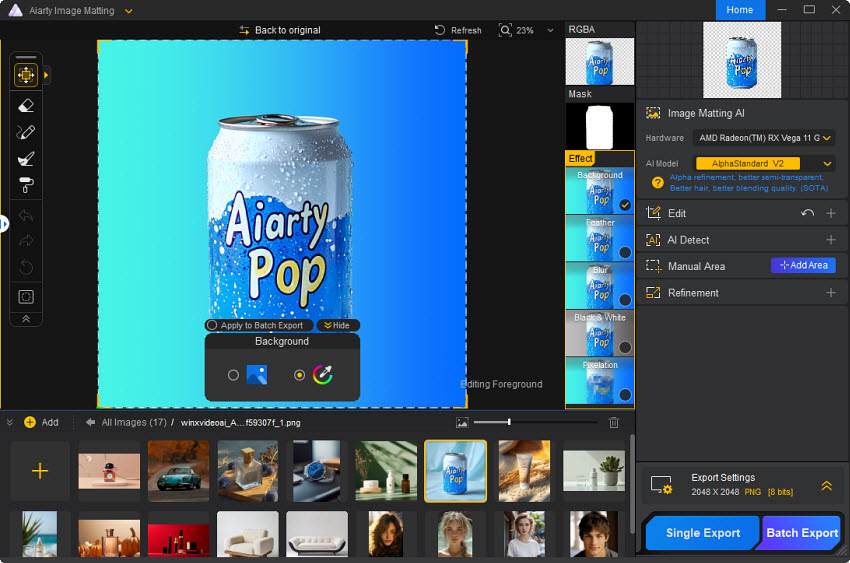Image resolution: width=850 pixels, height=563 pixels.
Task: Click Batch Export
Action: [x=802, y=533]
